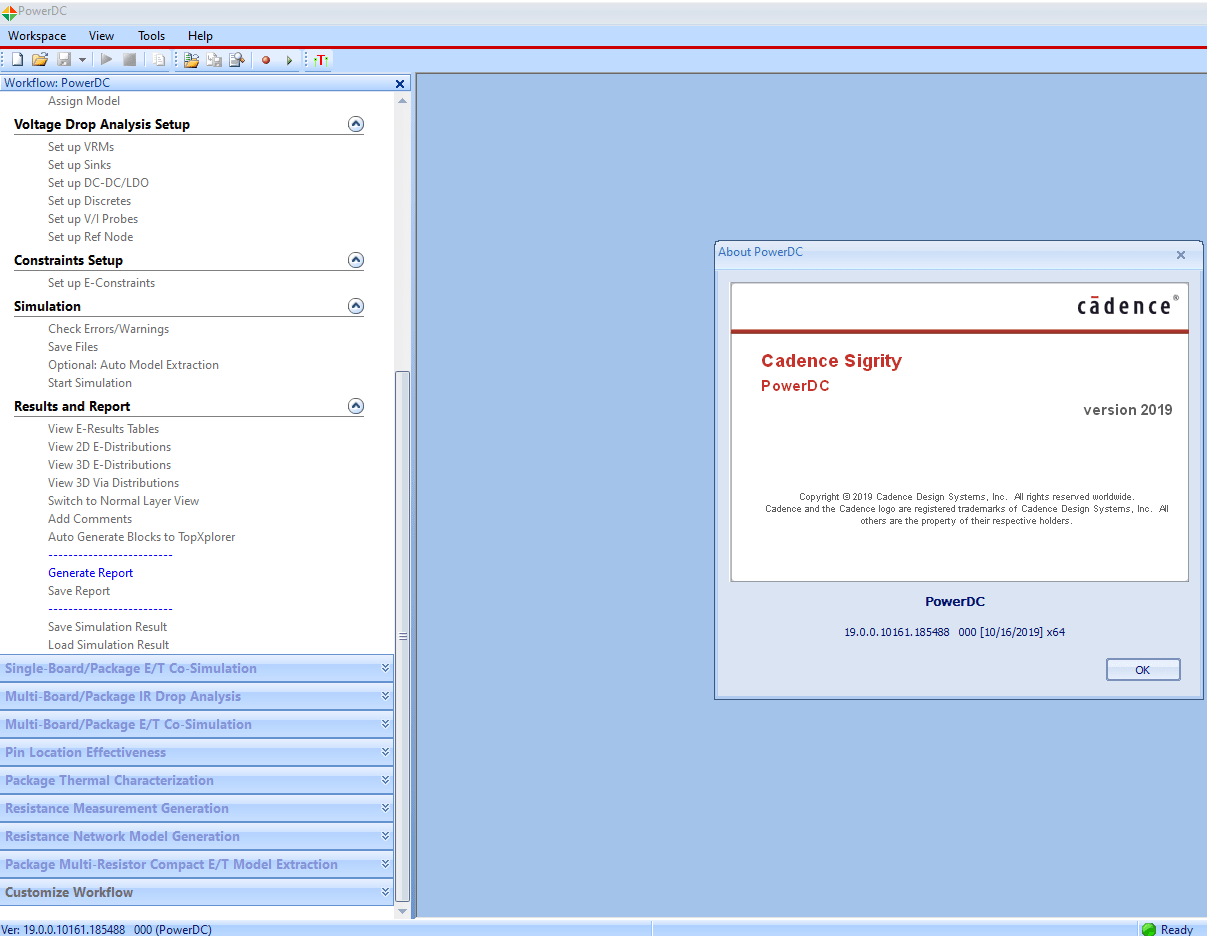
Task: Expand Single-Board/Package E/T Co-Simulation workflow
Action: click(197, 668)
